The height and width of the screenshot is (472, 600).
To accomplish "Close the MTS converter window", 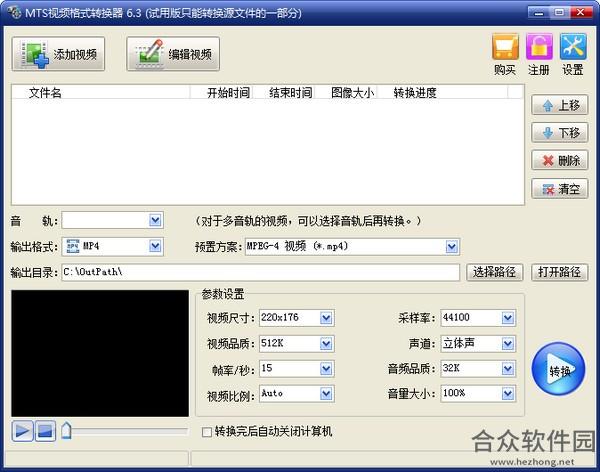I will [x=581, y=13].
